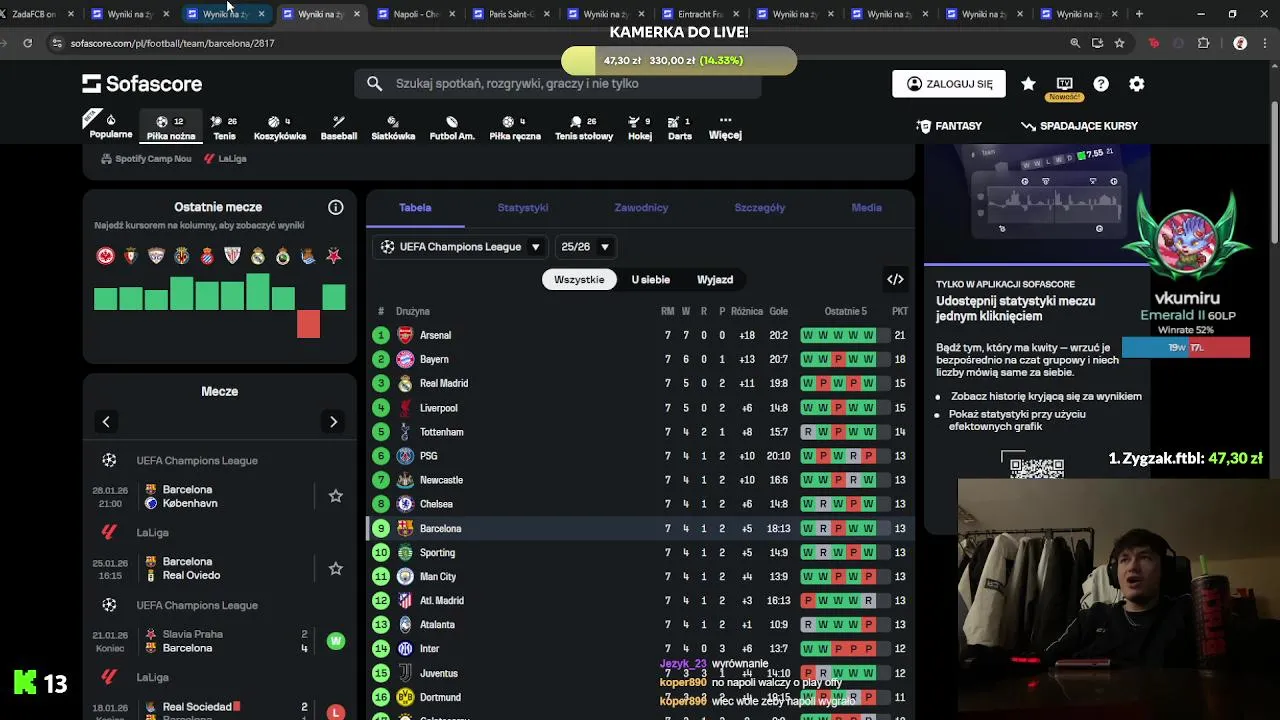The image size is (1280, 720).
Task: Click Zaloguj się button
Action: [x=948, y=84]
